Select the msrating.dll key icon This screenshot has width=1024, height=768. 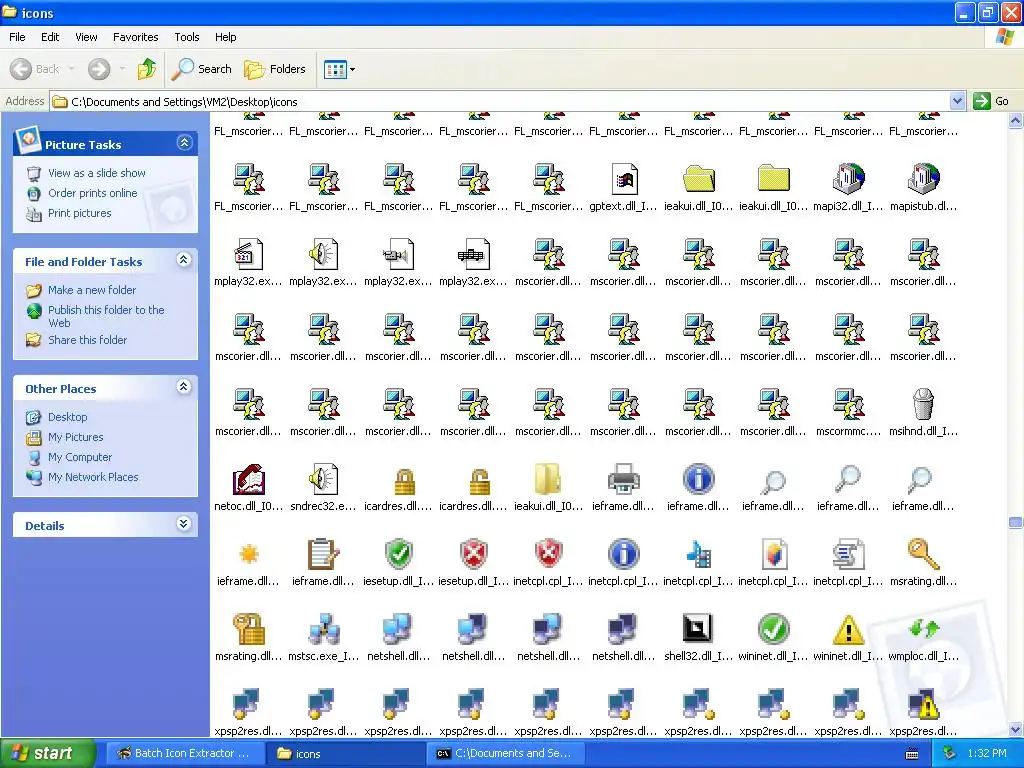(923, 554)
